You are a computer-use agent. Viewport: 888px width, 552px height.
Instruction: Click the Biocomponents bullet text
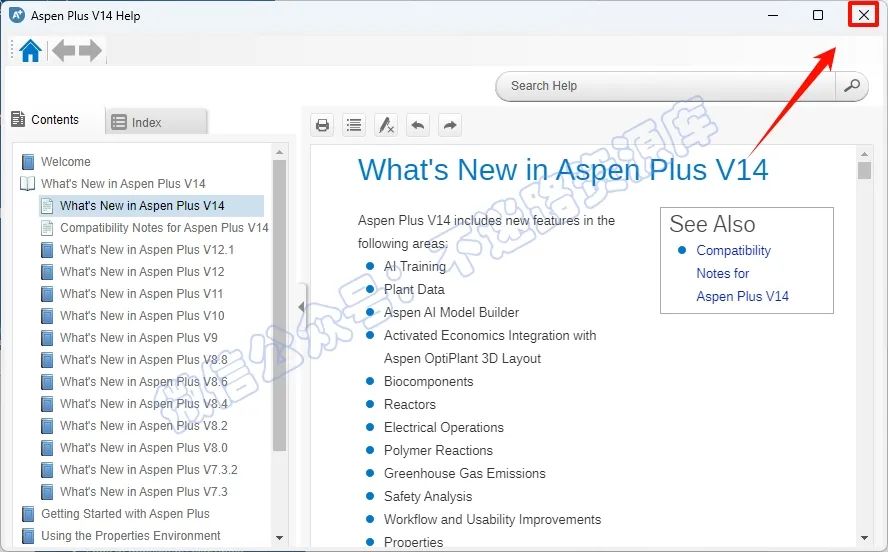click(428, 382)
